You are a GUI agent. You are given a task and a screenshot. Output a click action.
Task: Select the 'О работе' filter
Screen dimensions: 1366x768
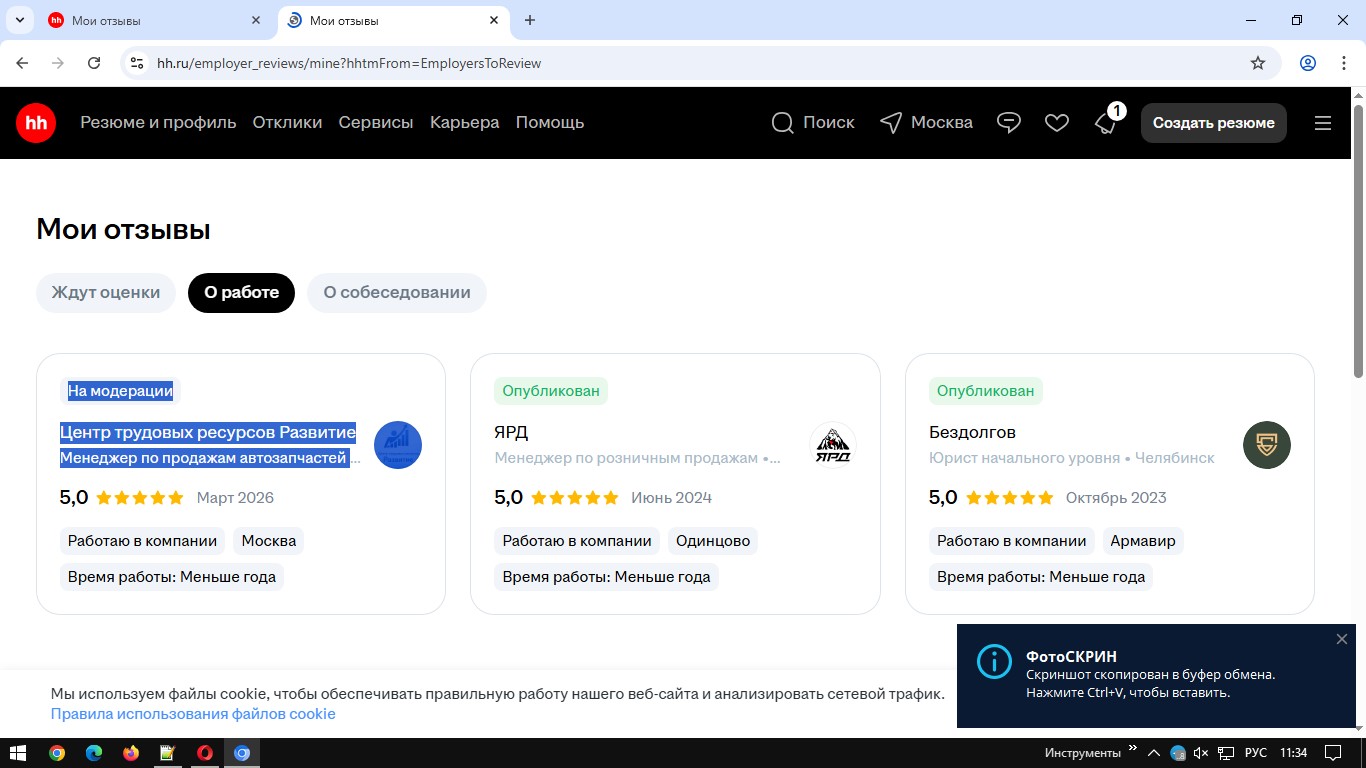point(241,293)
